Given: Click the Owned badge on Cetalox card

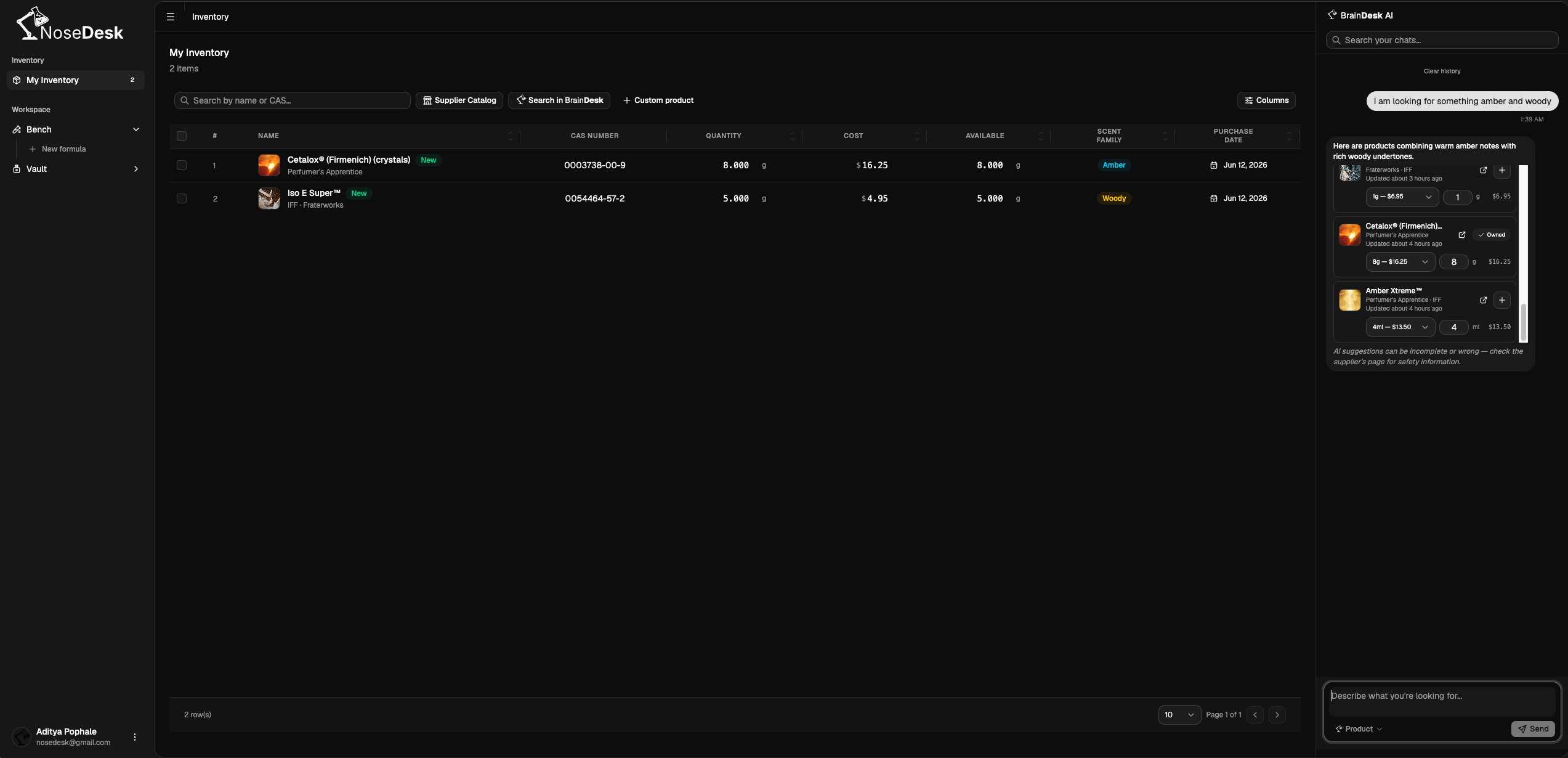Looking at the screenshot, I should tap(1491, 235).
